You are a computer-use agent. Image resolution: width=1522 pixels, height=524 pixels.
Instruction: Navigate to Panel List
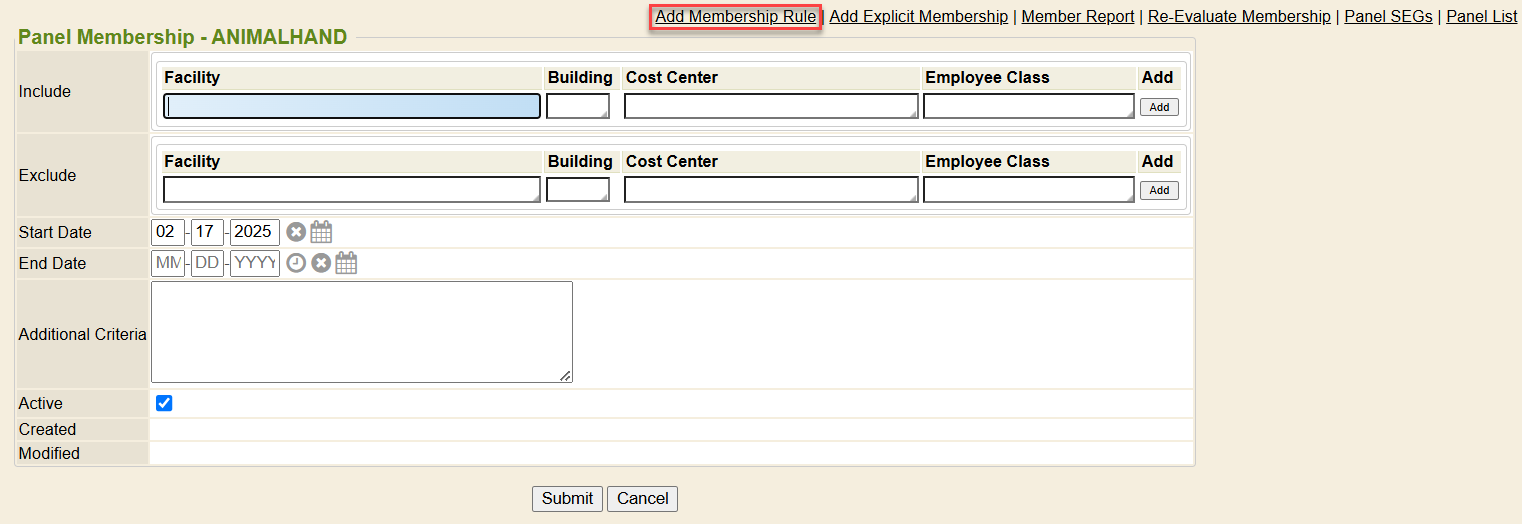coord(1481,16)
